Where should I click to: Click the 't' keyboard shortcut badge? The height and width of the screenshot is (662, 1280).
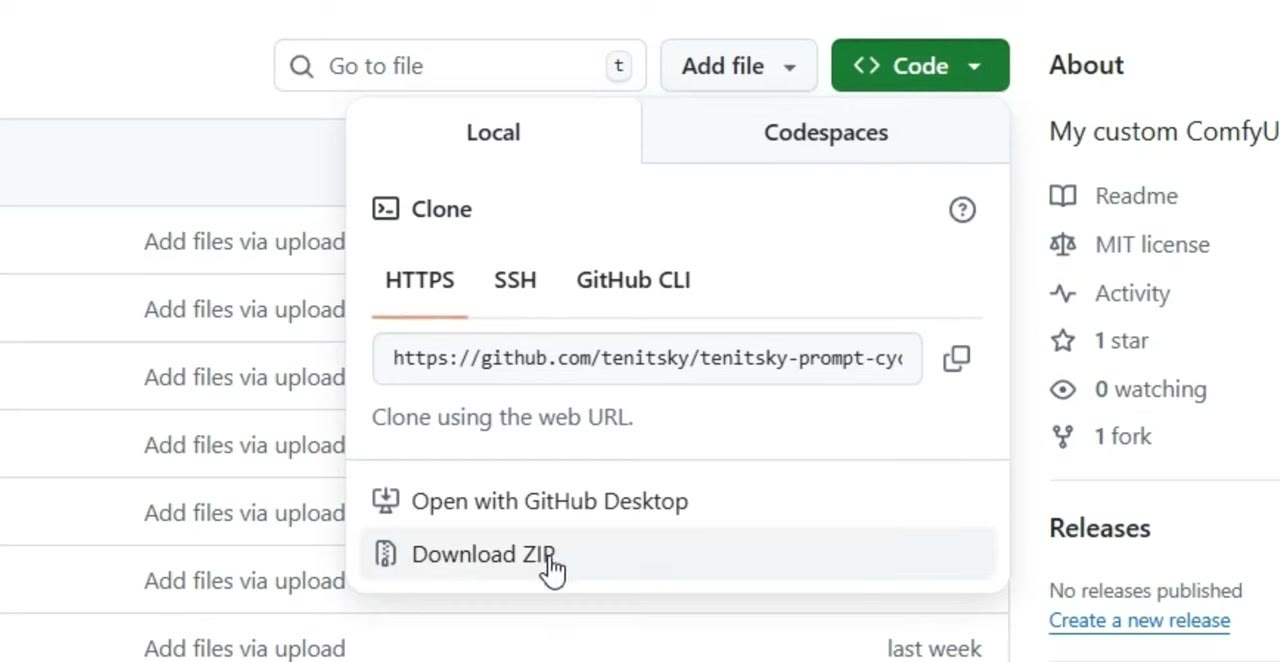tap(619, 66)
